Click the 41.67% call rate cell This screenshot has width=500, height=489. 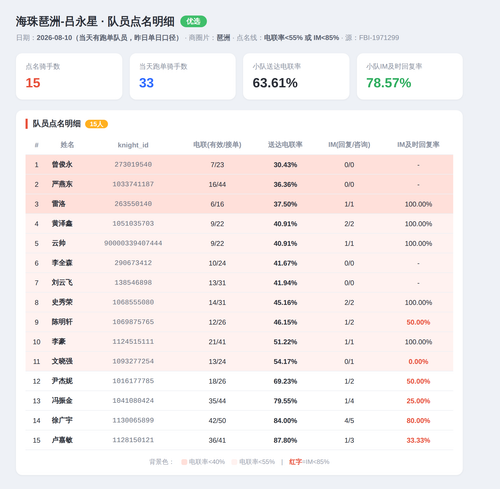pyautogui.click(x=285, y=263)
